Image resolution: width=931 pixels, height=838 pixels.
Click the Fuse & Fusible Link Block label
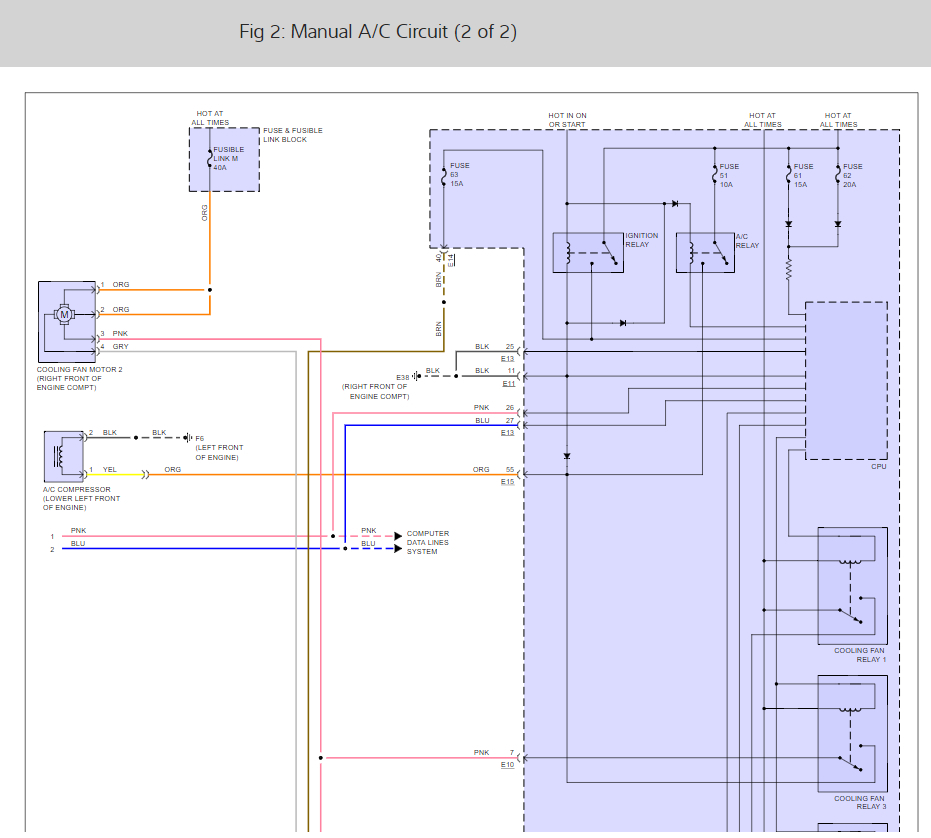click(x=292, y=135)
